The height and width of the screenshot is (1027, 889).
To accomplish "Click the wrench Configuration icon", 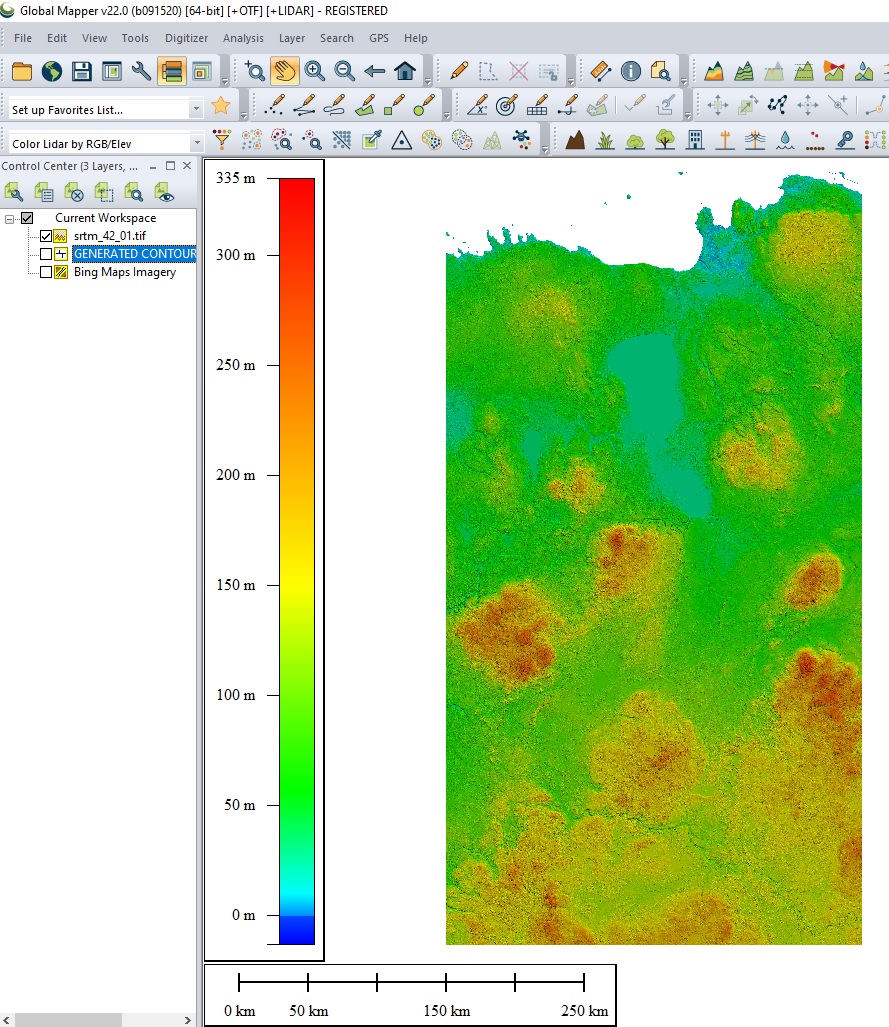I will point(141,71).
